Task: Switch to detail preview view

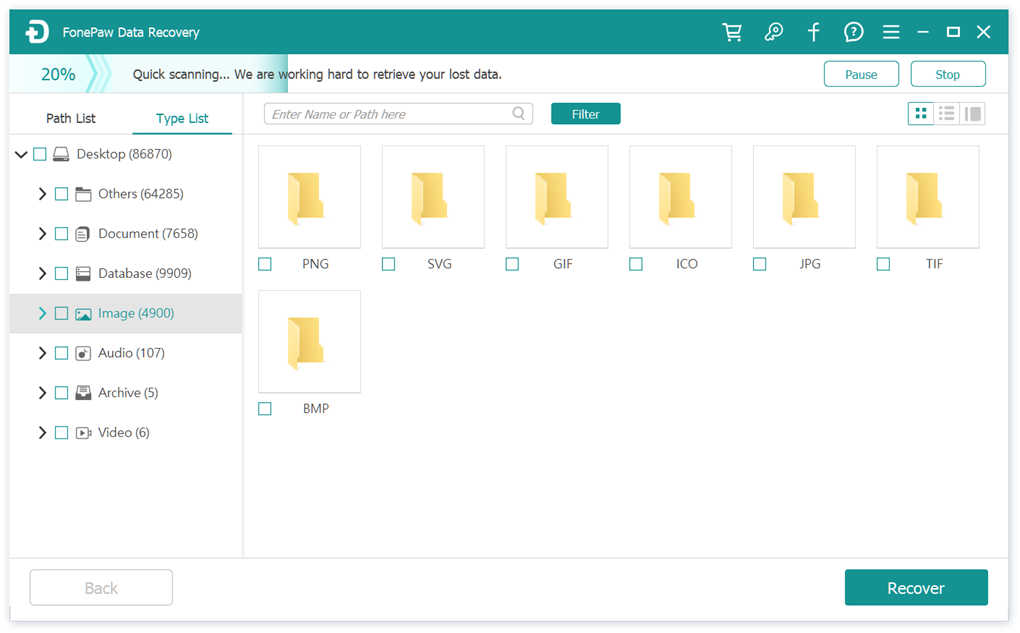Action: pyautogui.click(x=972, y=114)
